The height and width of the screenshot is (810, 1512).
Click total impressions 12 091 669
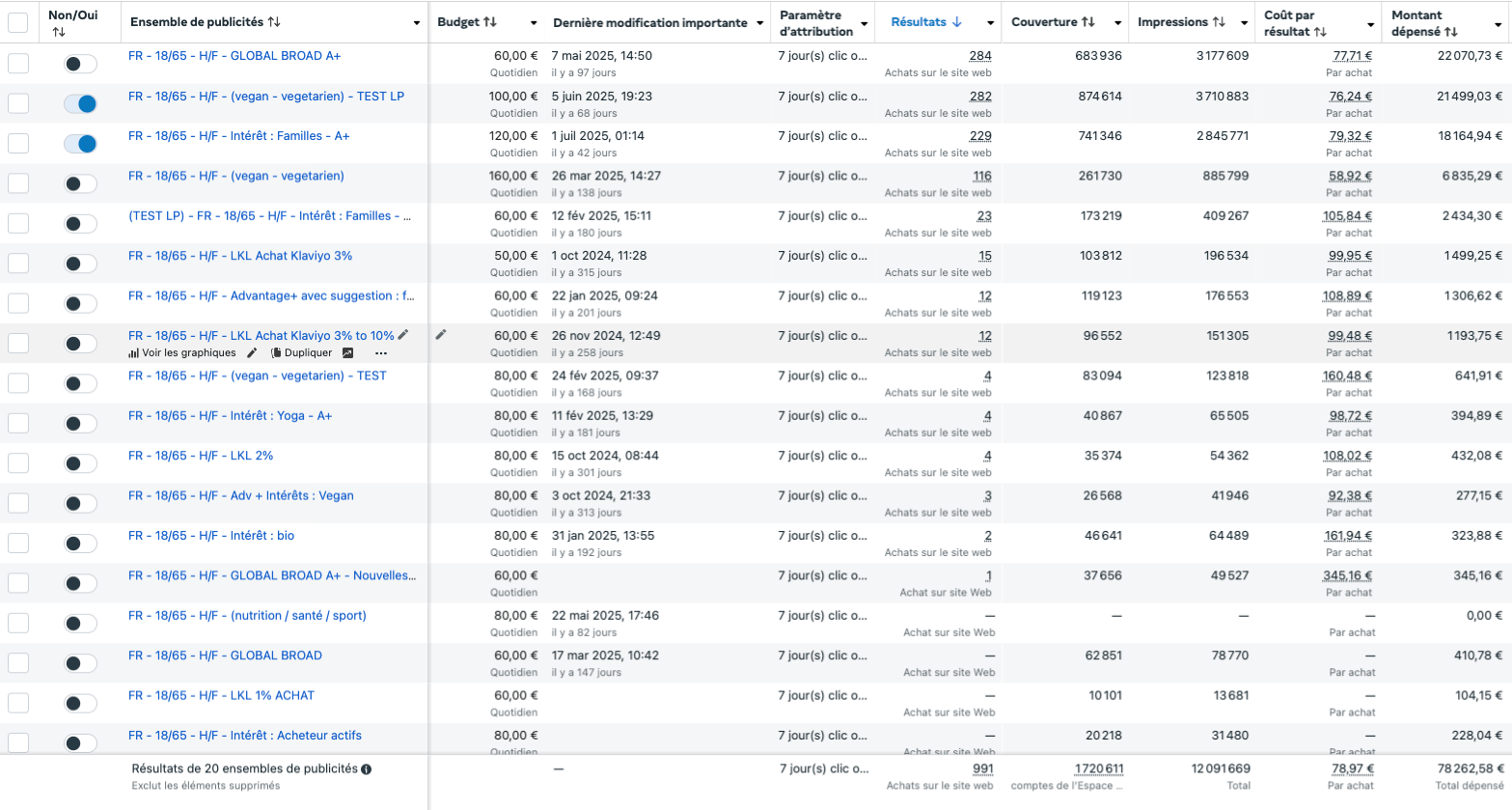click(x=1221, y=769)
